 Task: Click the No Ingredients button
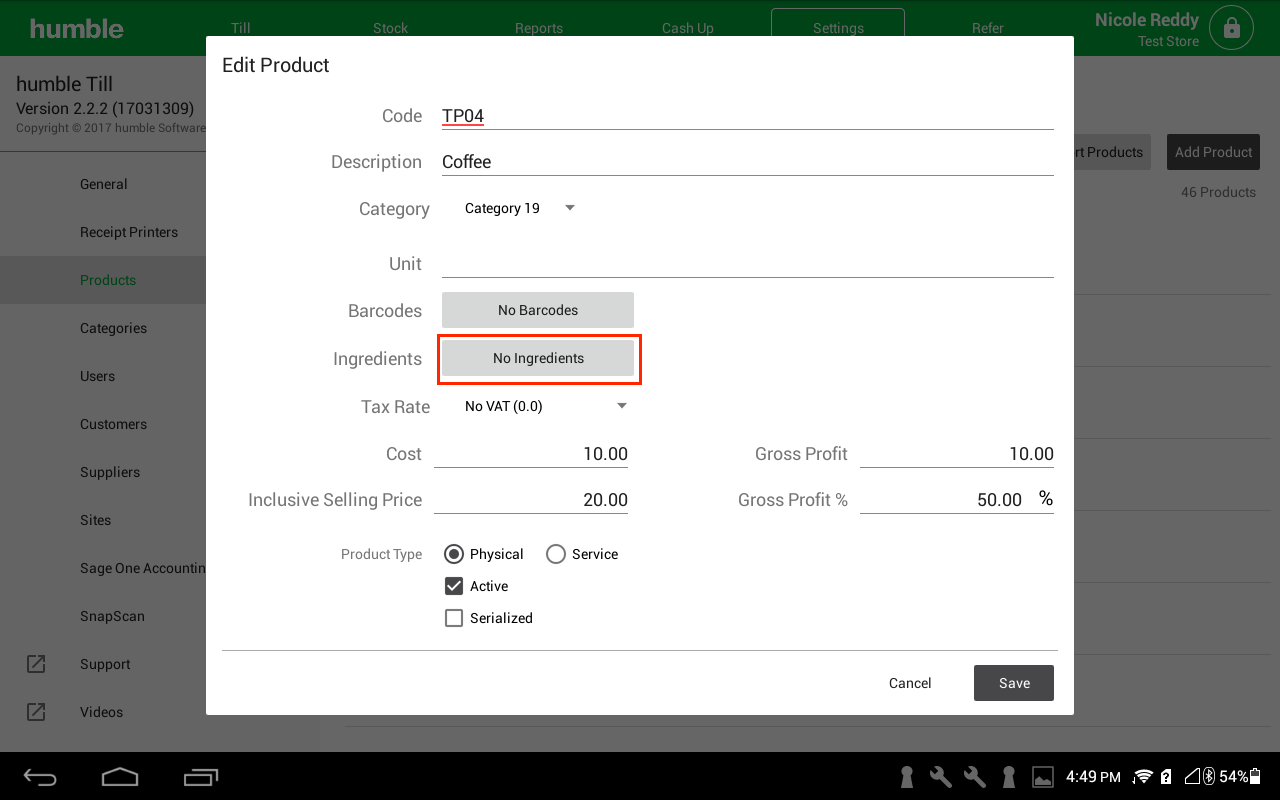coord(538,358)
